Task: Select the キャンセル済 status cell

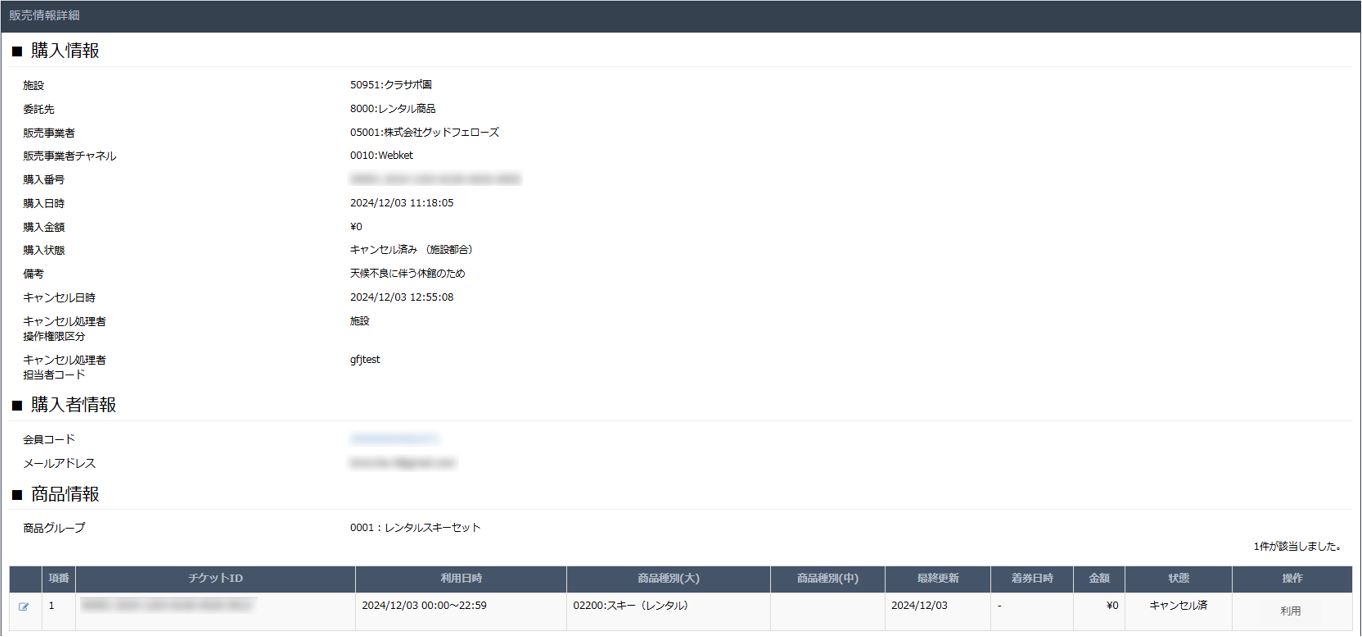Action: click(1178, 606)
